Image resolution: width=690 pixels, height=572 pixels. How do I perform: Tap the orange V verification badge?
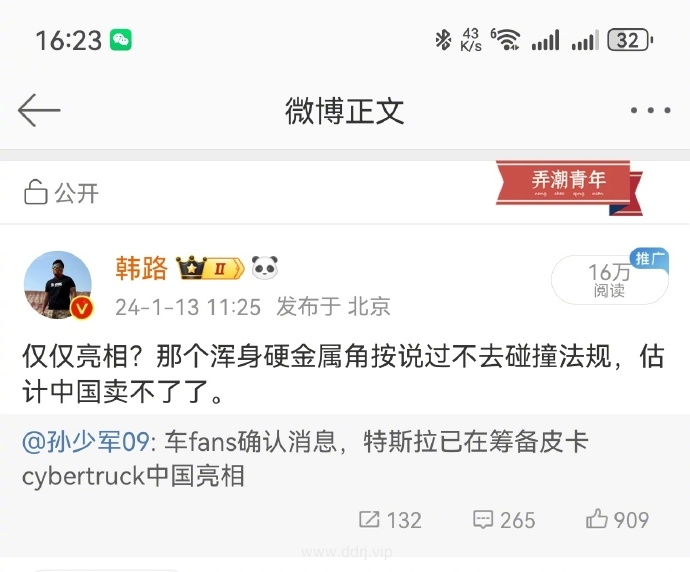(82, 308)
